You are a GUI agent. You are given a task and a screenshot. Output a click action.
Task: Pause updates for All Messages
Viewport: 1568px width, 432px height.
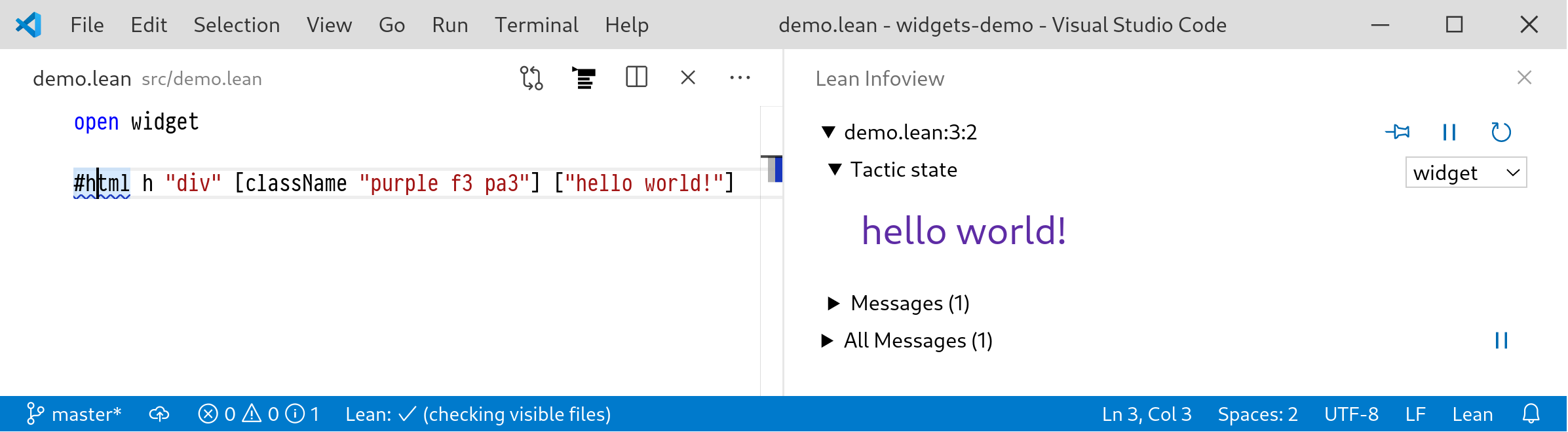tap(1501, 340)
